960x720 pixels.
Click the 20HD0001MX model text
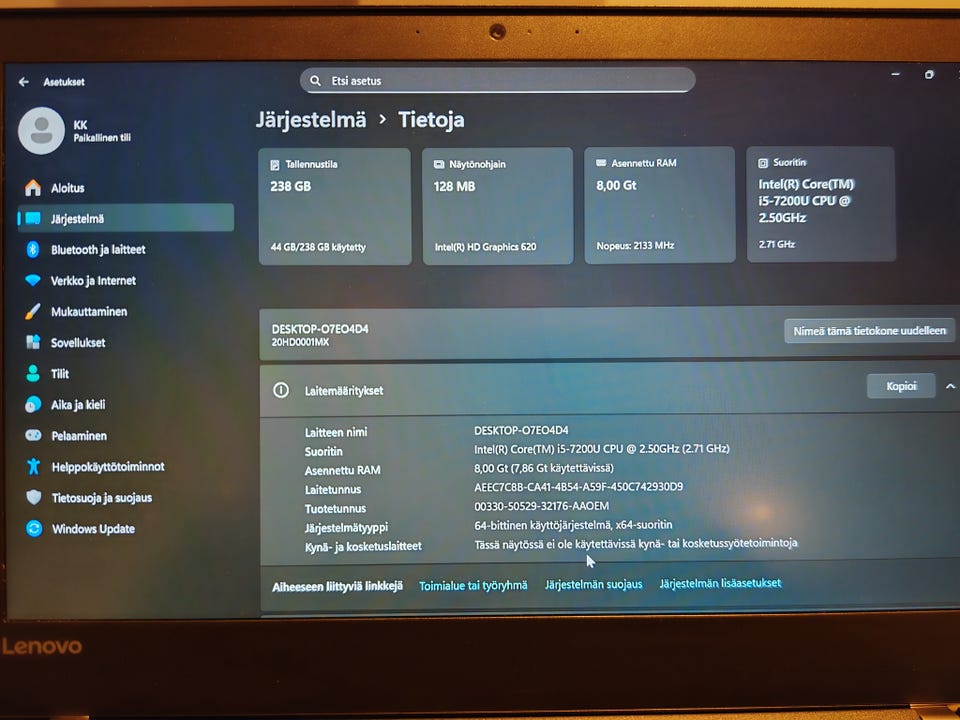(300, 342)
